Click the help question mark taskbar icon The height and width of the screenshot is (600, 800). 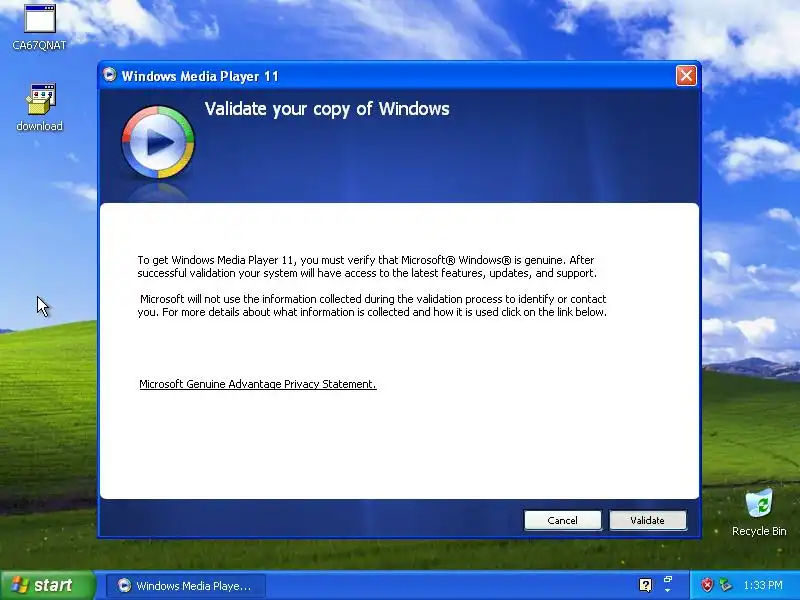pos(645,585)
